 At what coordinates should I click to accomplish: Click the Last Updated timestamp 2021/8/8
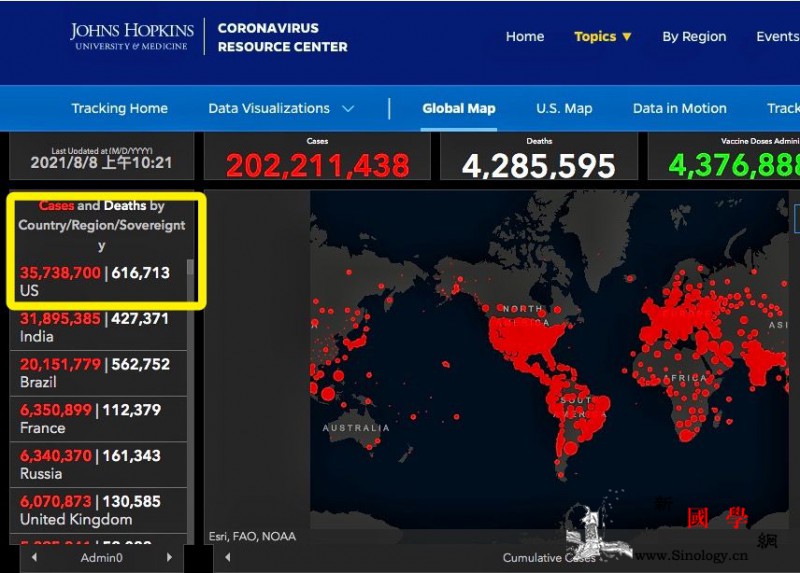[x=102, y=163]
